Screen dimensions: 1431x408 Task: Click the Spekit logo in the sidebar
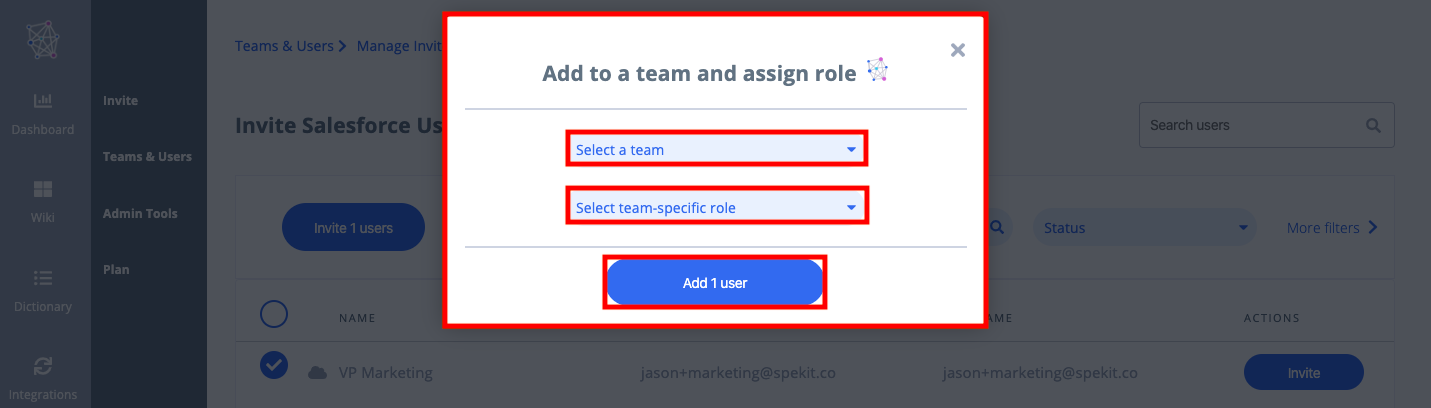click(43, 40)
